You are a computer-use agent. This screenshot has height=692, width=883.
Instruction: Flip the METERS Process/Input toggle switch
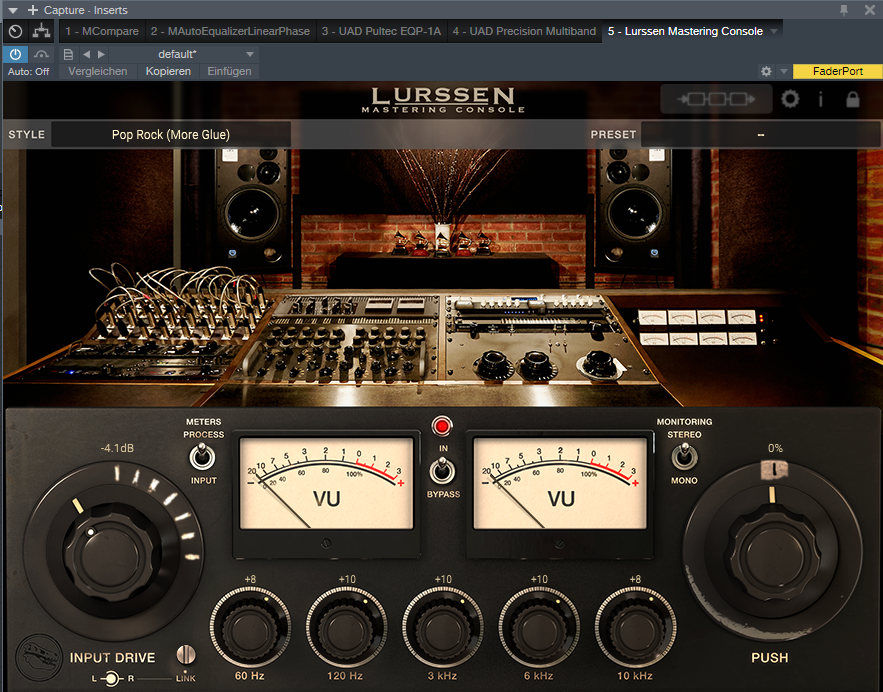tap(202, 456)
